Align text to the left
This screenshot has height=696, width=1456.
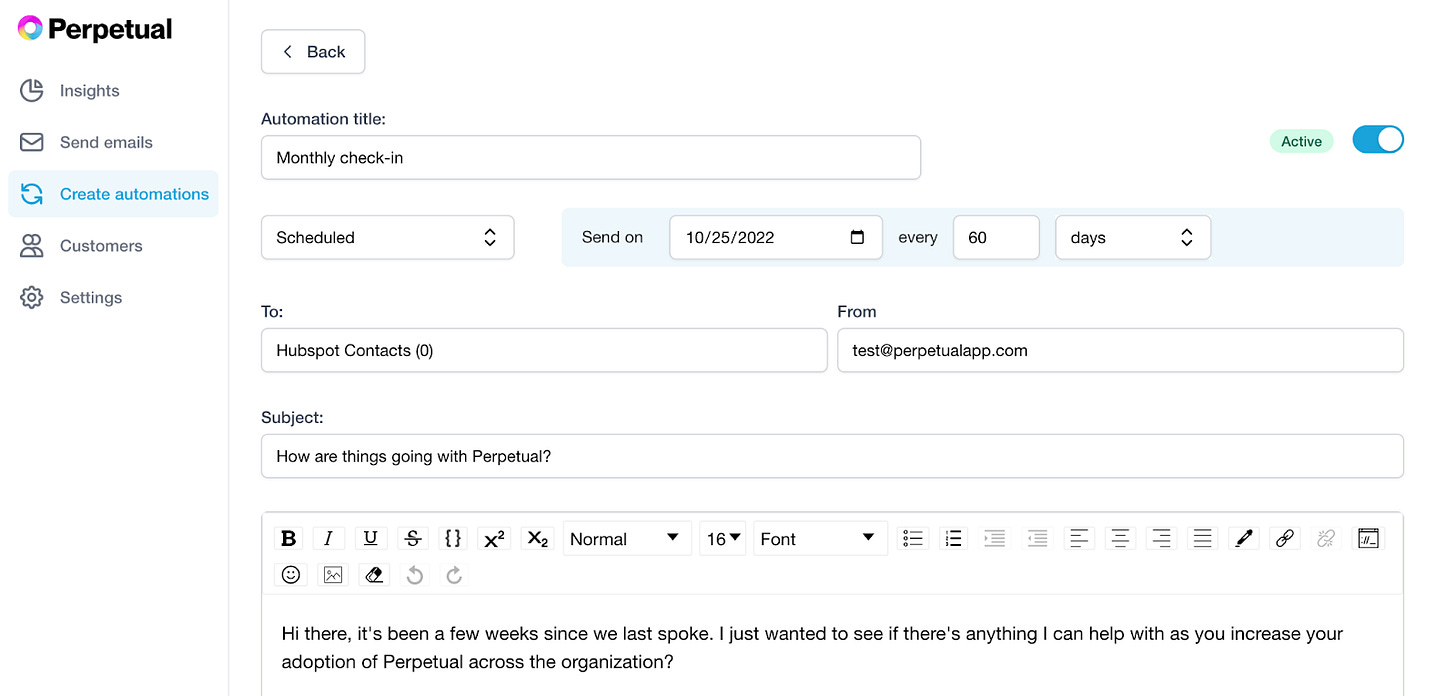(x=1079, y=539)
